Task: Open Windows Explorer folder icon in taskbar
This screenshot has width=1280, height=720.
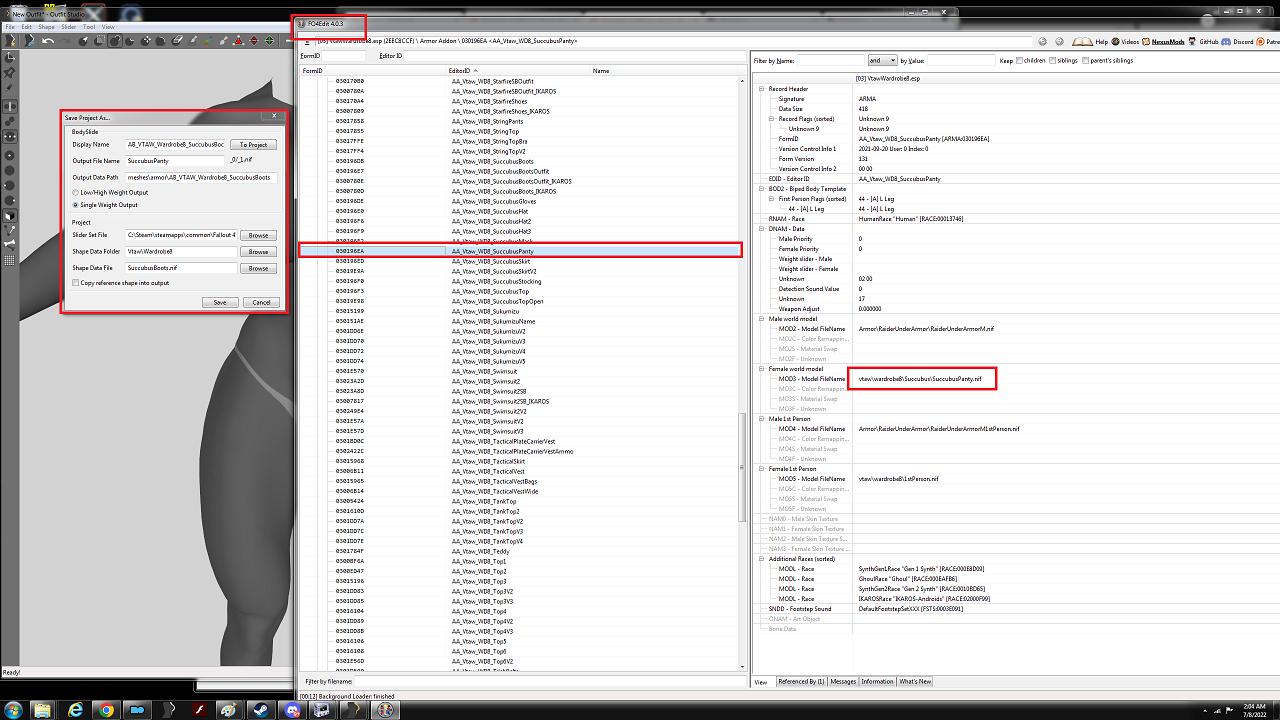Action: tap(43, 709)
